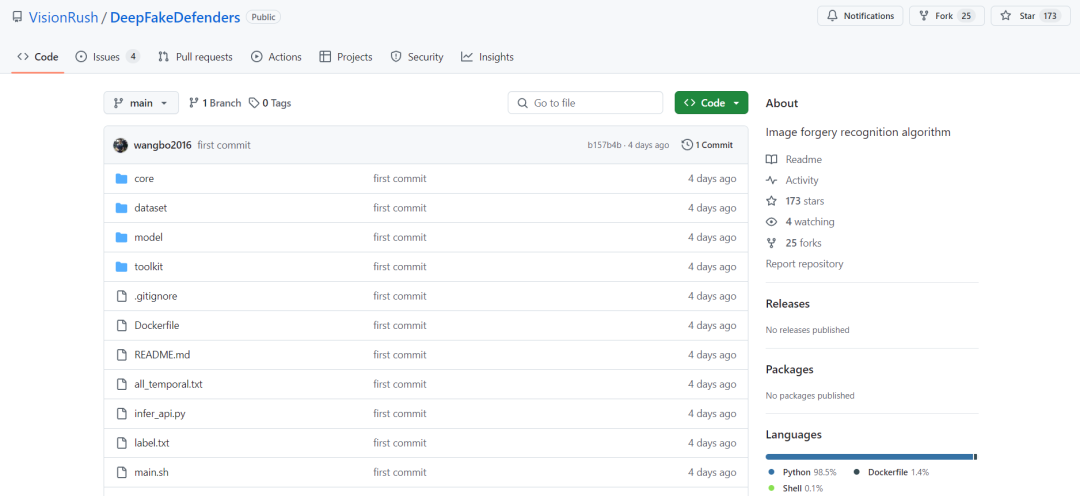Open commit hash b157b4b

tap(604, 145)
